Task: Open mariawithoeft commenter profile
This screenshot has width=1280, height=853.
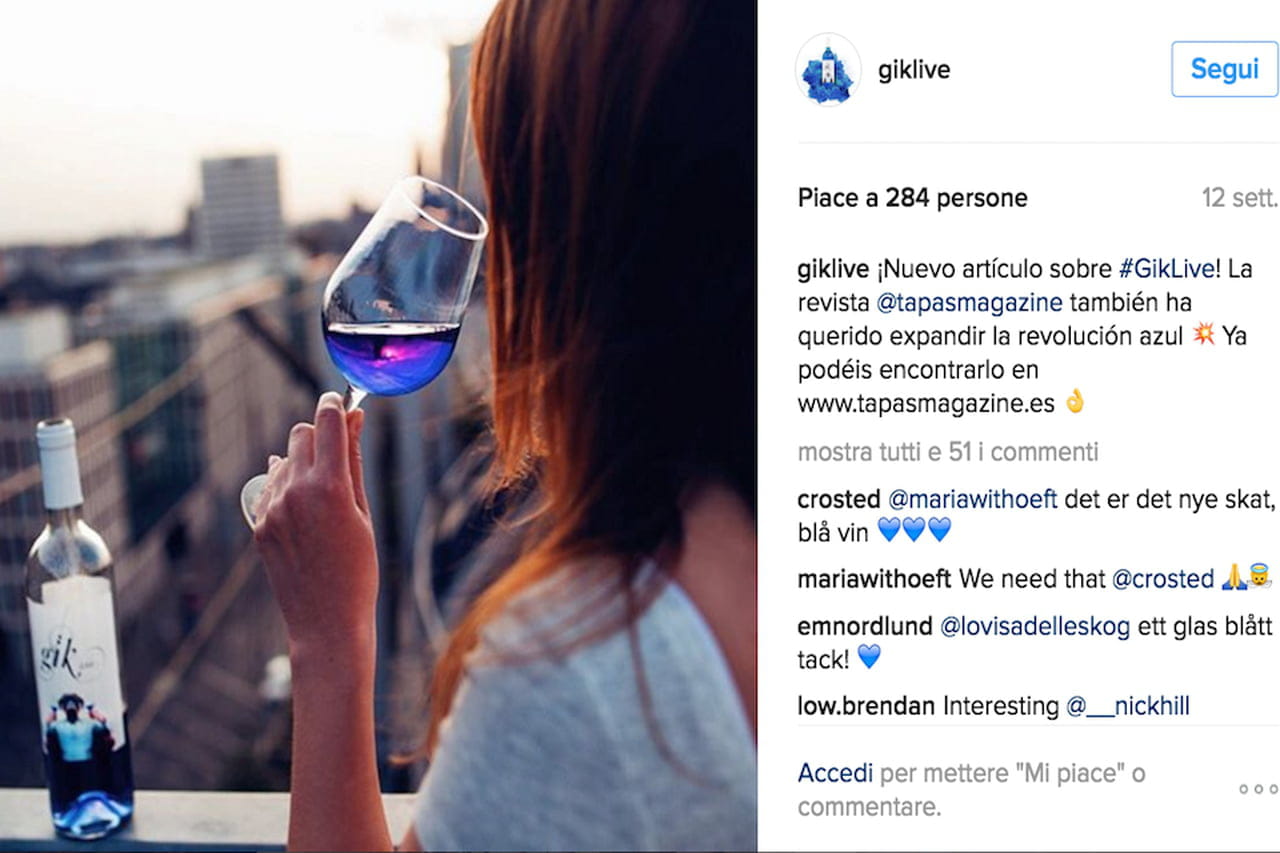Action: [x=874, y=578]
